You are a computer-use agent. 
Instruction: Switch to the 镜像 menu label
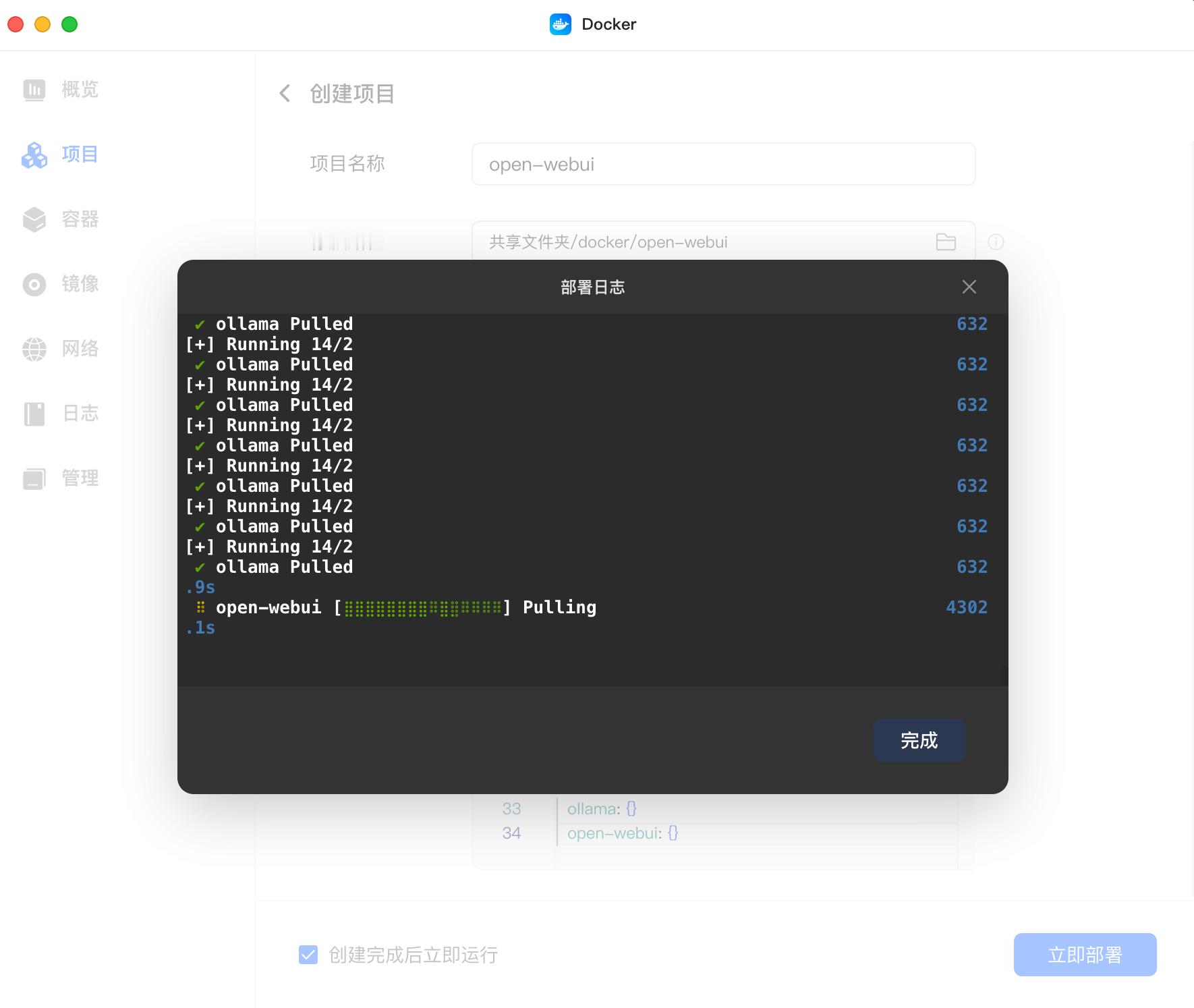tap(80, 283)
